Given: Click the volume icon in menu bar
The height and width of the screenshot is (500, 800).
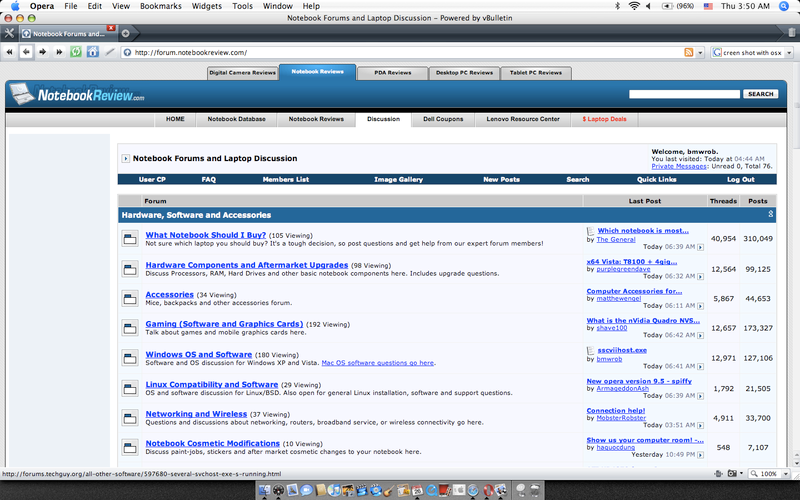Looking at the screenshot, I should tap(648, 6).
